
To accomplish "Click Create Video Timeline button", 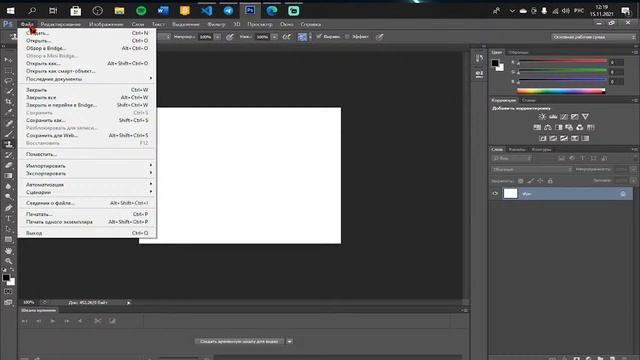I will click(239, 341).
